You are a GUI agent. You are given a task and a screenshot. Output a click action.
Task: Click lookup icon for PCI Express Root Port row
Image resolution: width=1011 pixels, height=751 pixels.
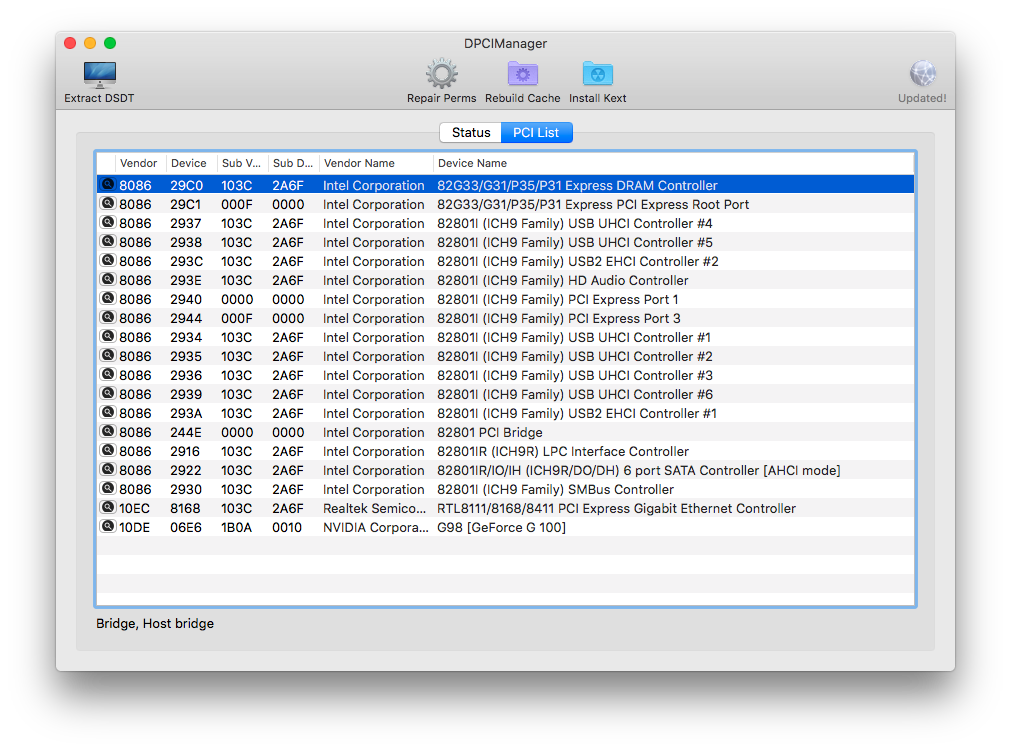tap(108, 204)
